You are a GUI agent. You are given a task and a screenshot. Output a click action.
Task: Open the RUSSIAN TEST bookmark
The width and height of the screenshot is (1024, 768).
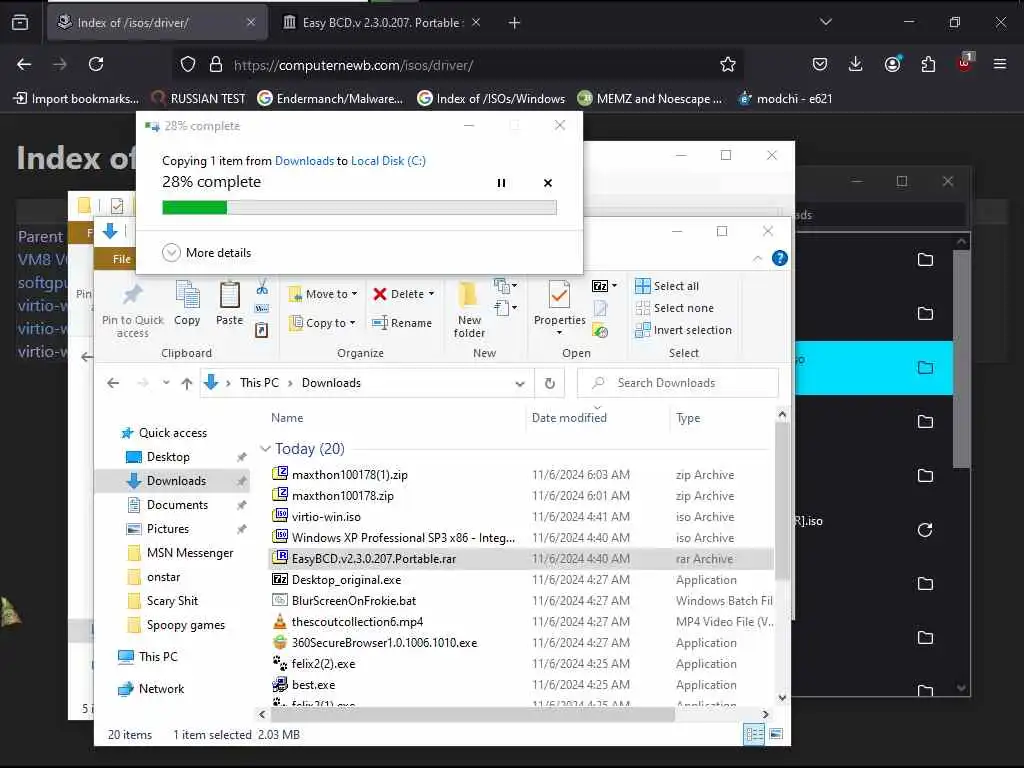199,99
